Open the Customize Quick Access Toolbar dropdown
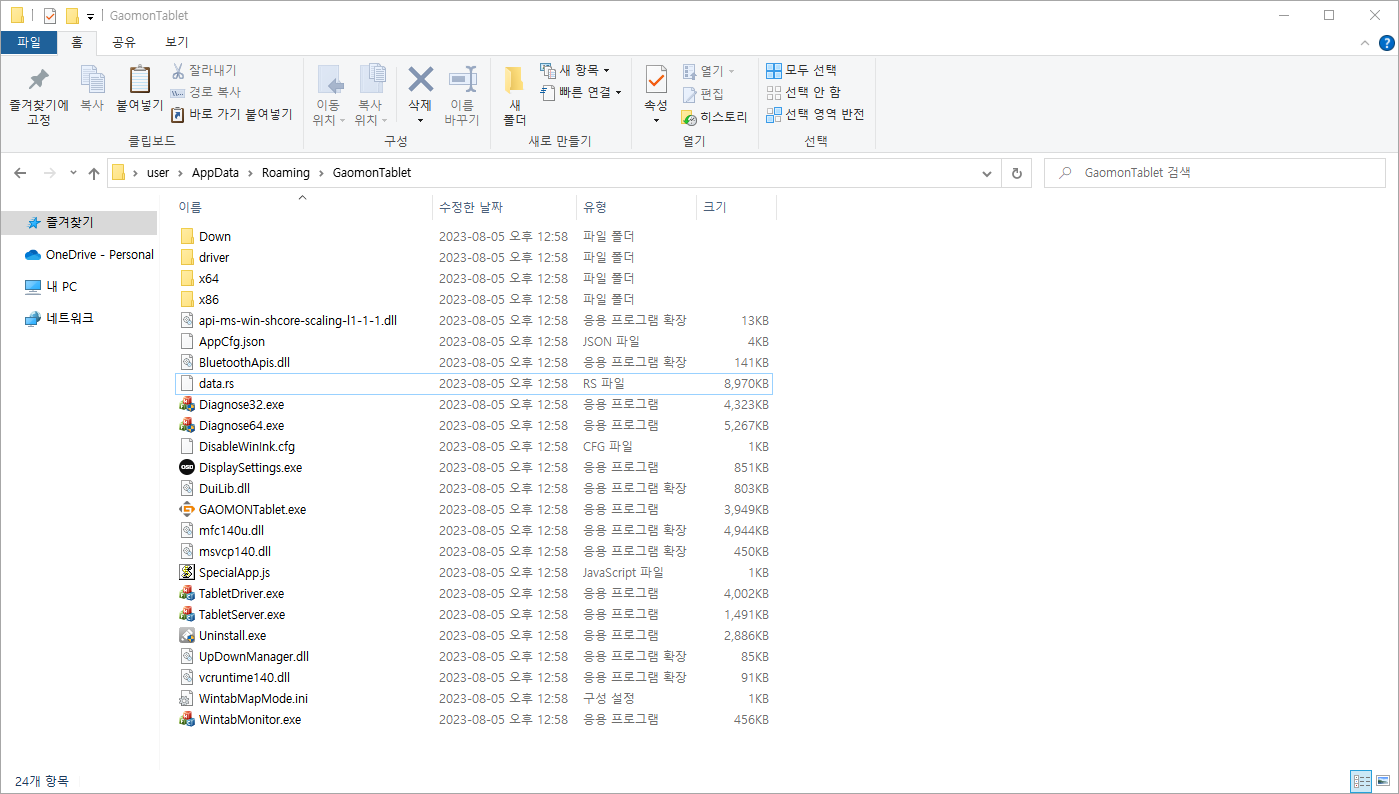The height and width of the screenshot is (794, 1399). pos(90,17)
